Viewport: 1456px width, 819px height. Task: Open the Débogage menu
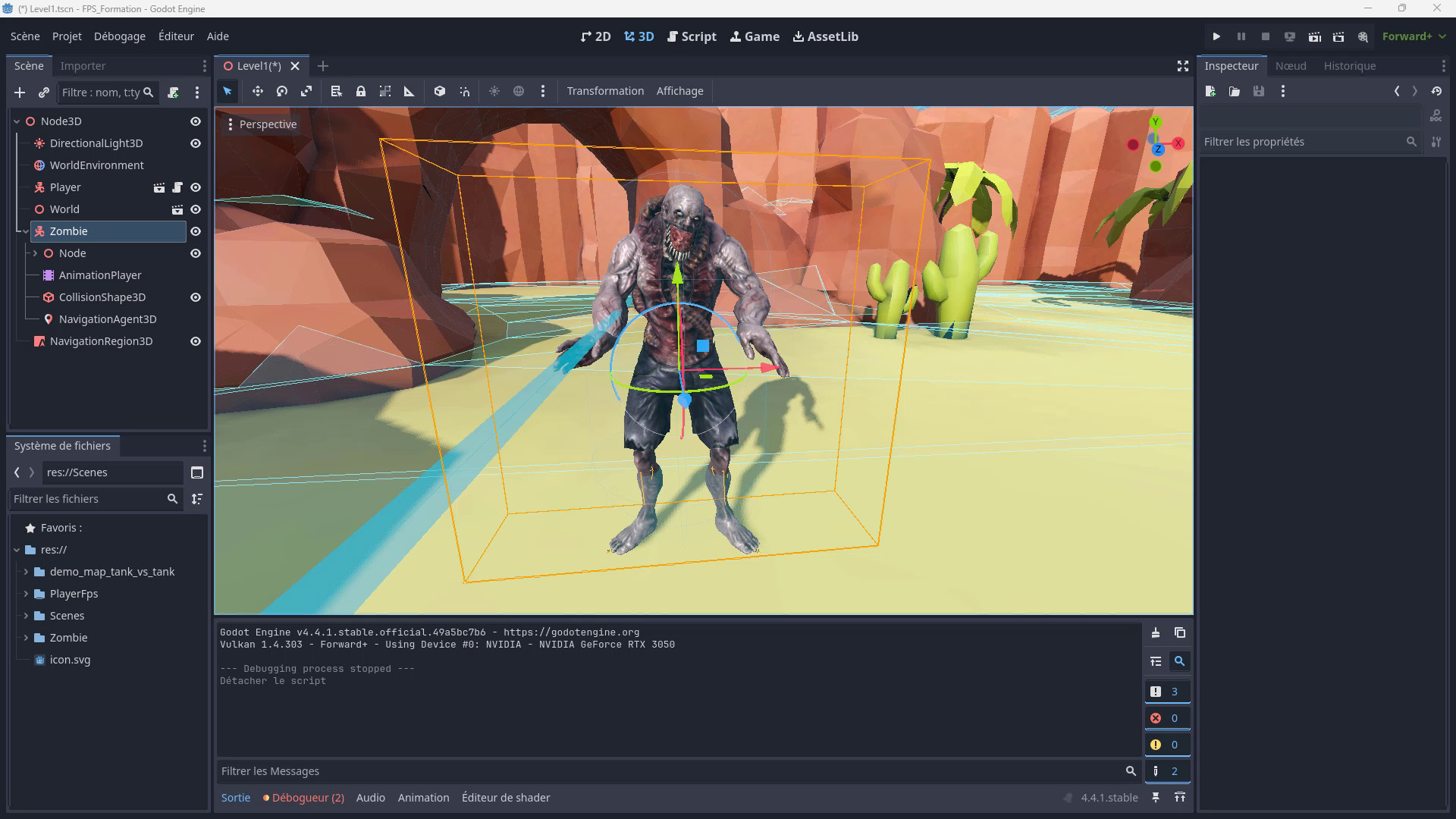pos(120,36)
